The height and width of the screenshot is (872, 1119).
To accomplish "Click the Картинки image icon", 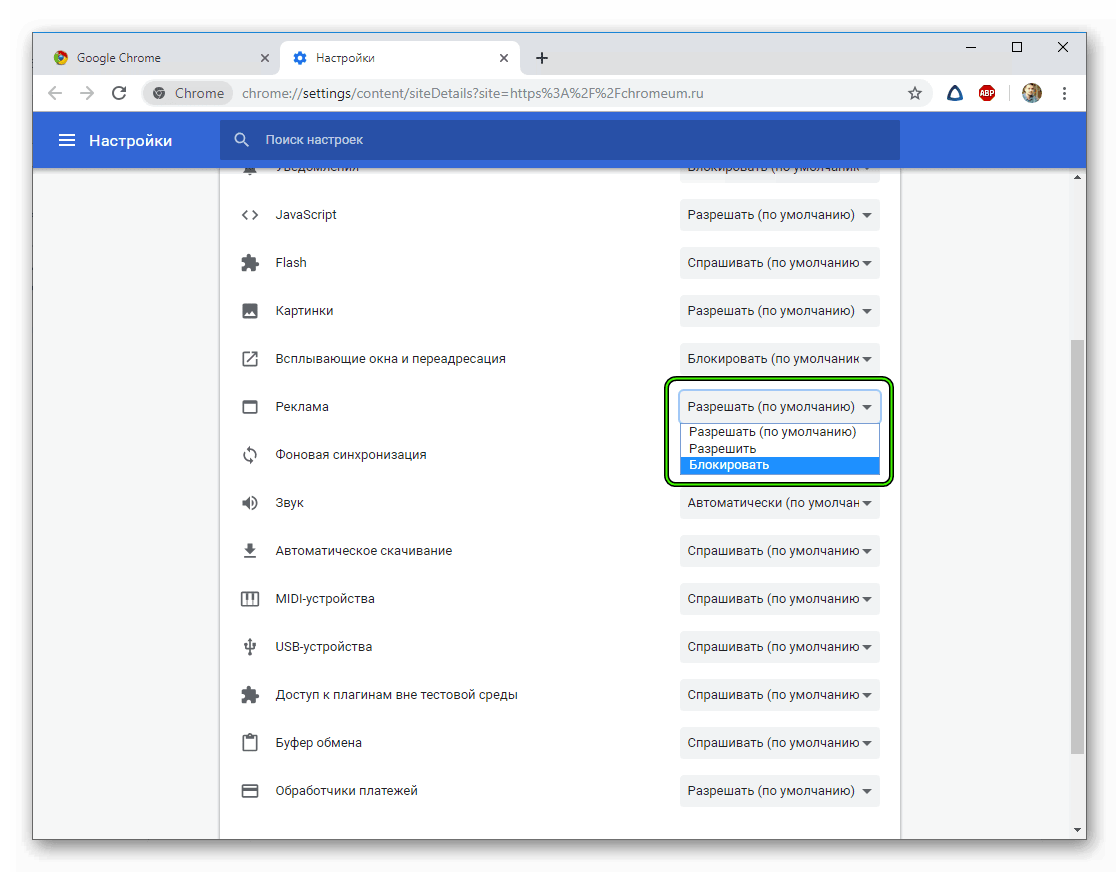I will click(x=250, y=310).
